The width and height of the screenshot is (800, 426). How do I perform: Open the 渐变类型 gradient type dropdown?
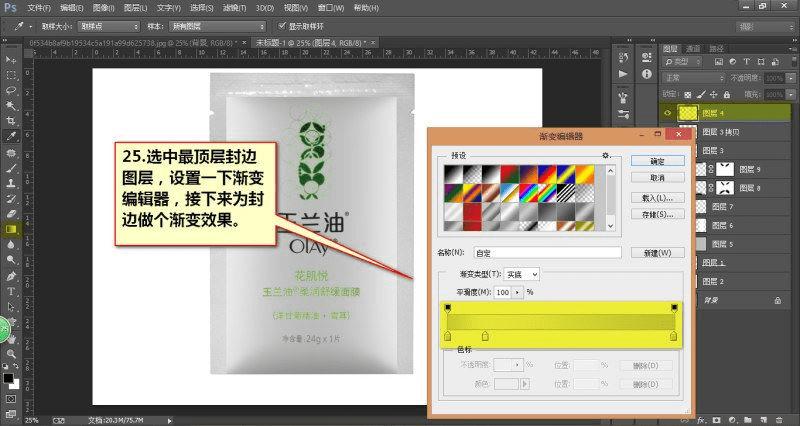521,274
